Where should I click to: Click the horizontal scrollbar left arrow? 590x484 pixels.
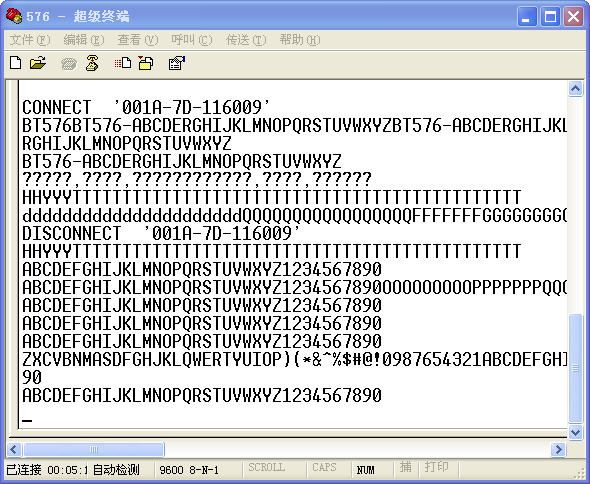click(14, 449)
